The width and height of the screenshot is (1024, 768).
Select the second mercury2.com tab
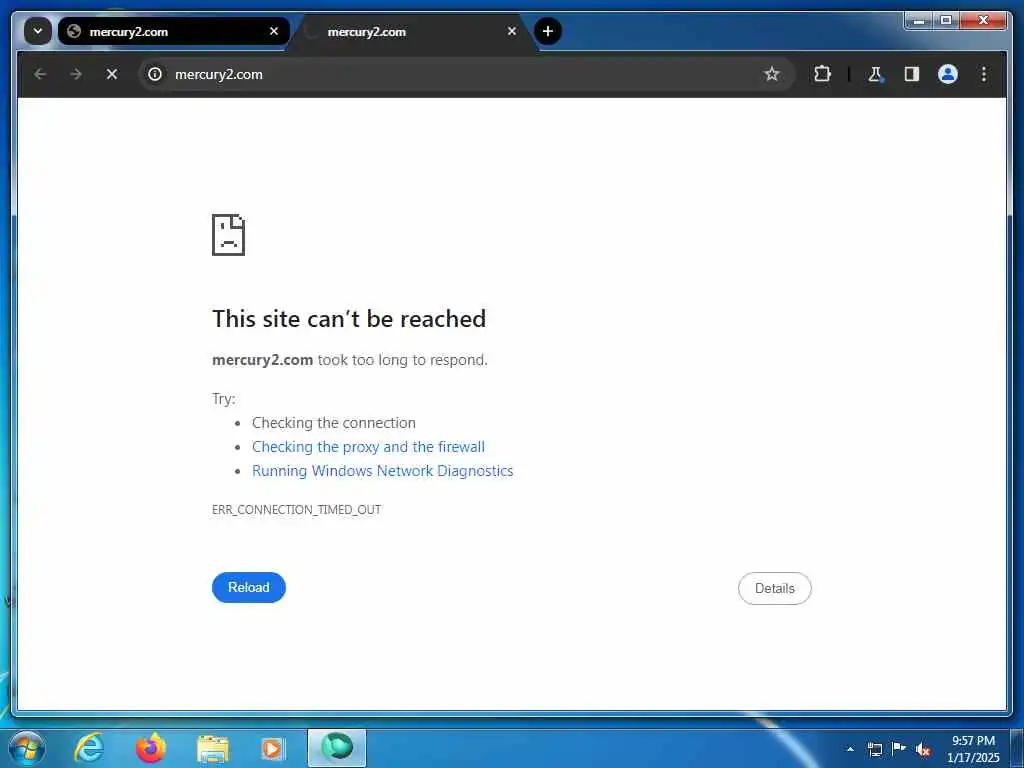click(413, 31)
